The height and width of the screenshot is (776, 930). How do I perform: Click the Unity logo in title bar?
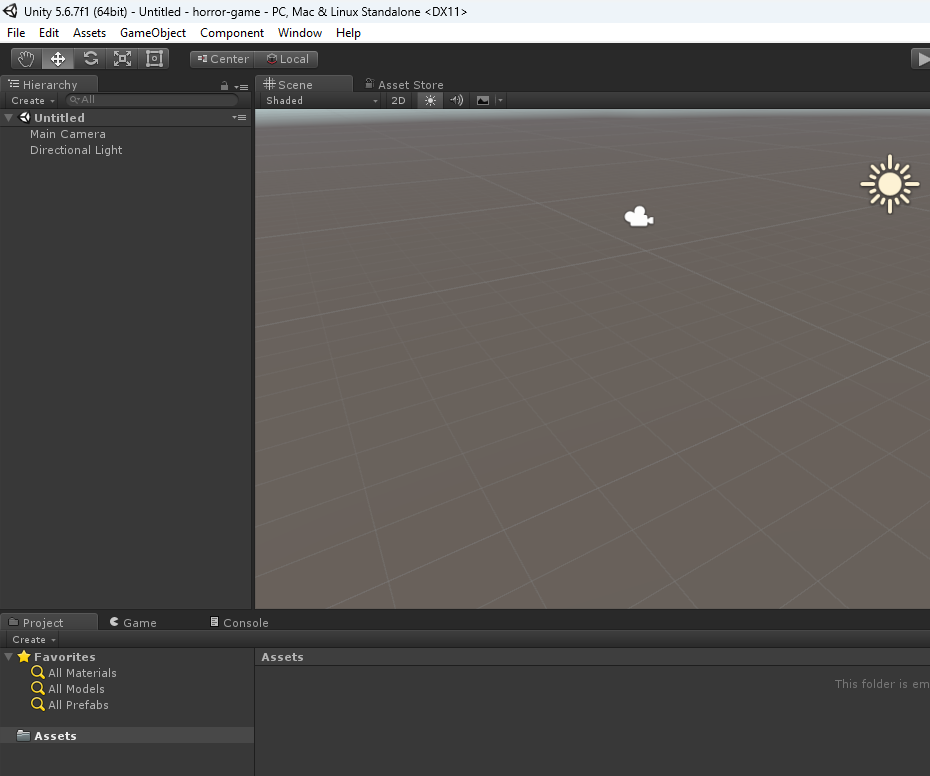[x=10, y=11]
